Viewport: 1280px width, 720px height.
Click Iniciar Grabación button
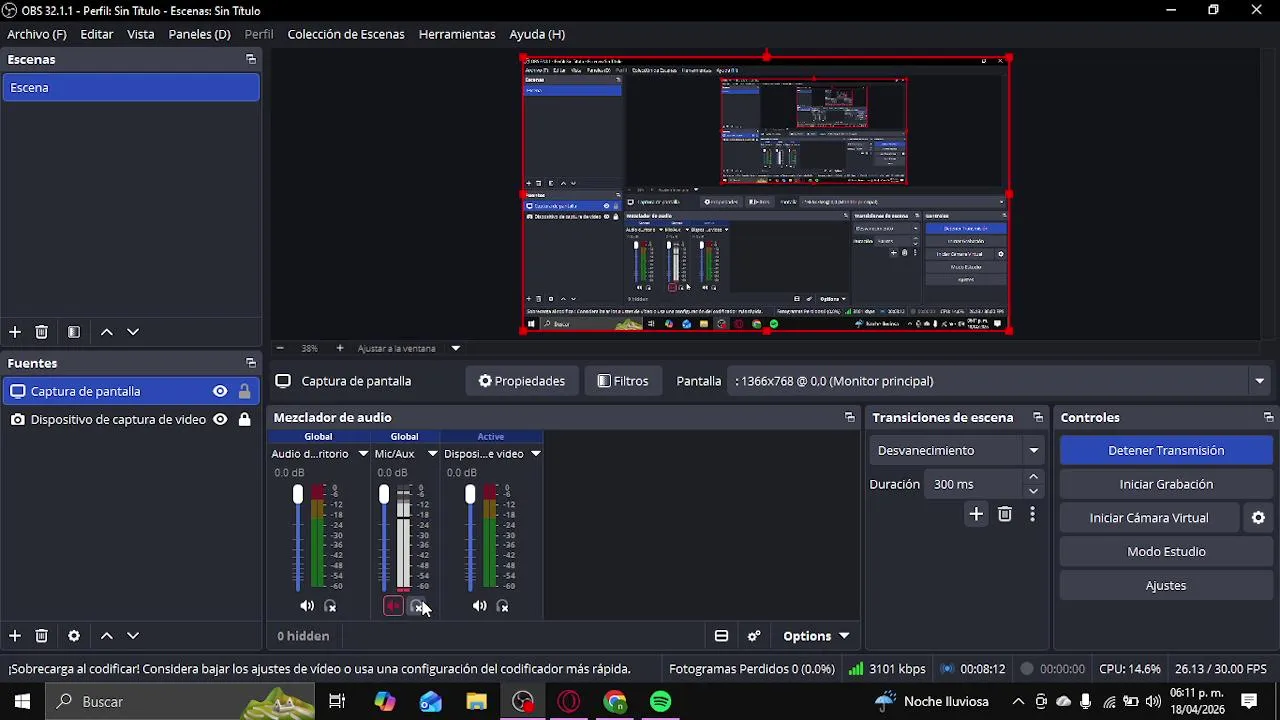coord(1166,484)
